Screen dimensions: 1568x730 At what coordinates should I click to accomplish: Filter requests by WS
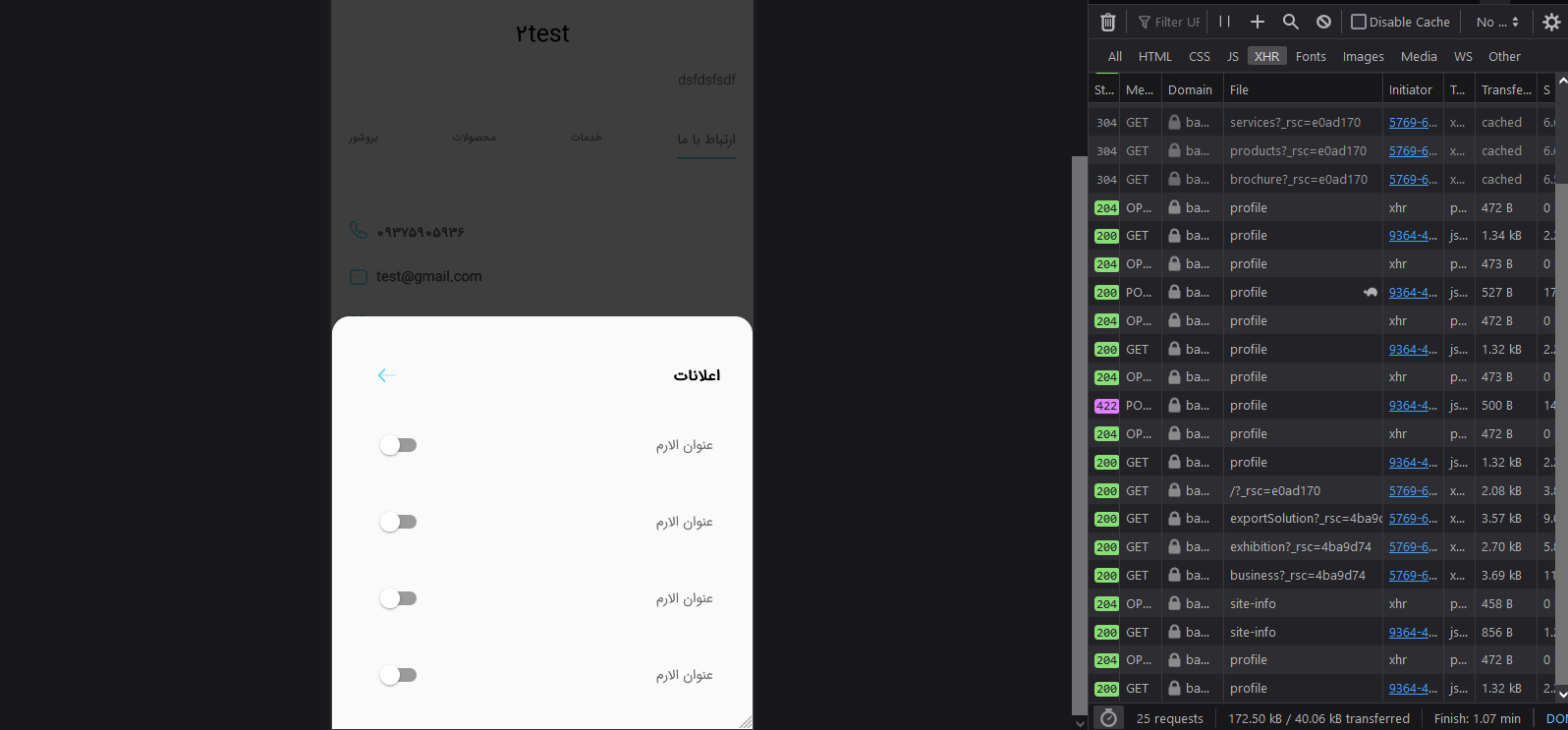coord(1464,56)
